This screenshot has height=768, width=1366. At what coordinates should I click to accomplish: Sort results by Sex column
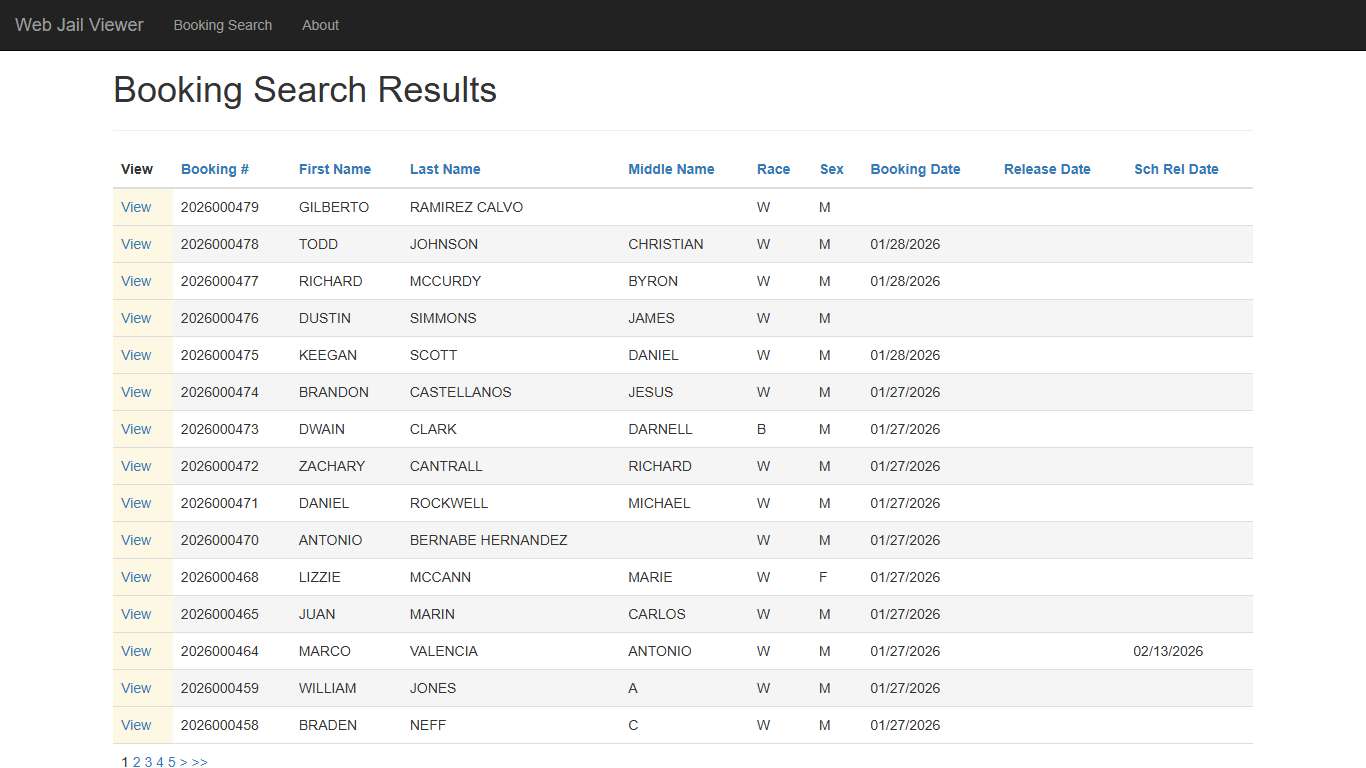[x=831, y=169]
